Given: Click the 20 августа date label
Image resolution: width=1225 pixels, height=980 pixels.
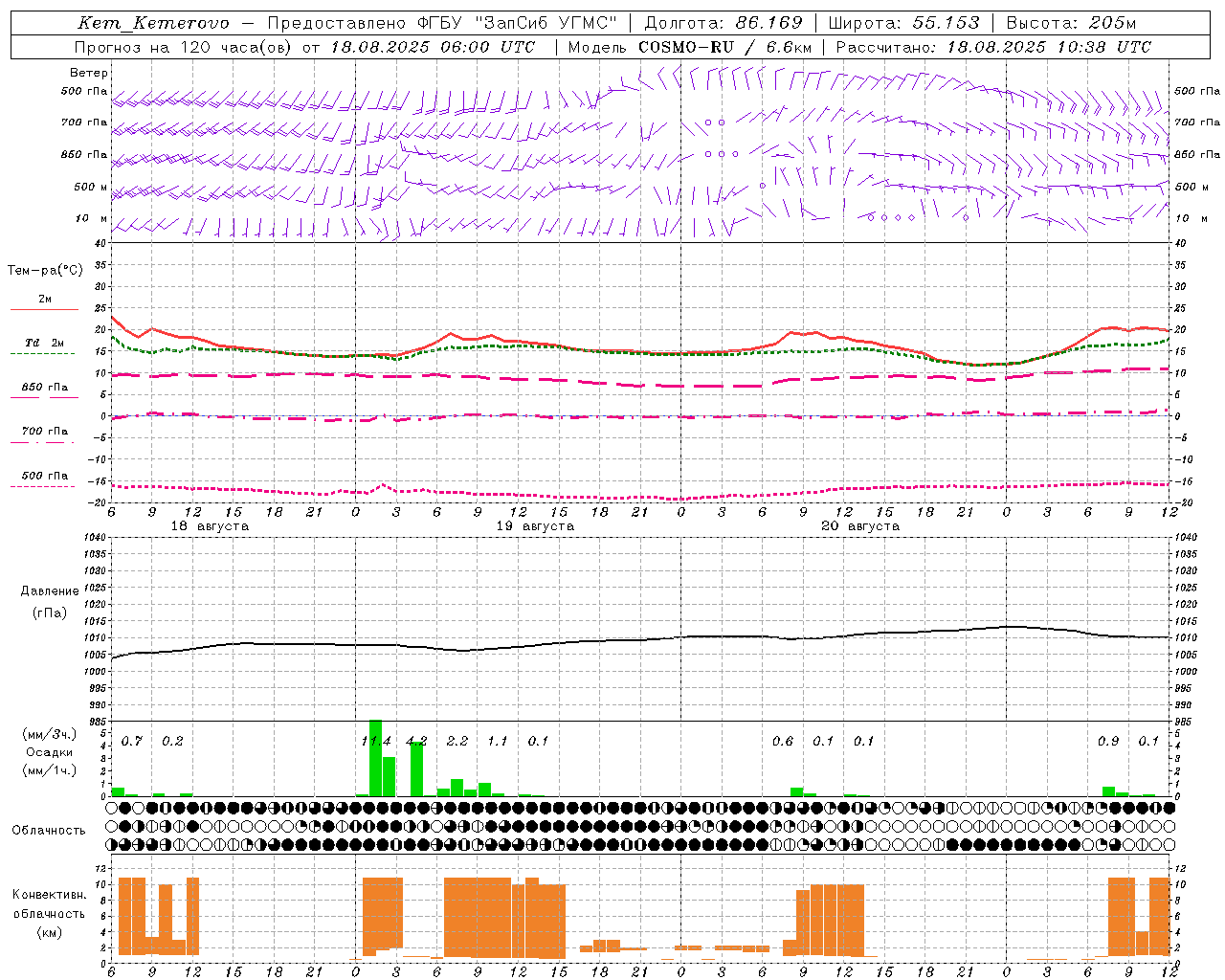Looking at the screenshot, I should pos(860,526).
